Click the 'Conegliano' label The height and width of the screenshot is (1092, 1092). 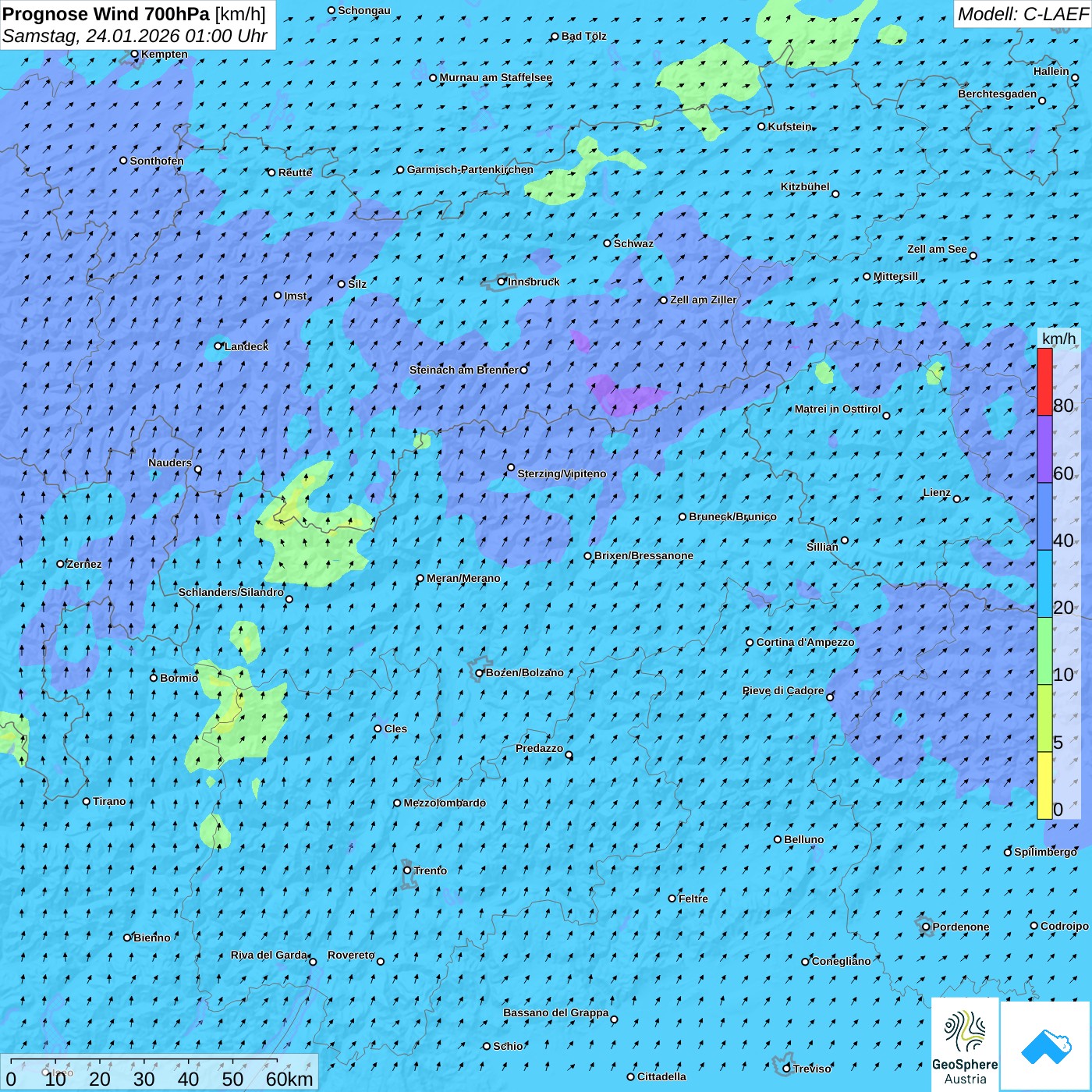[841, 961]
